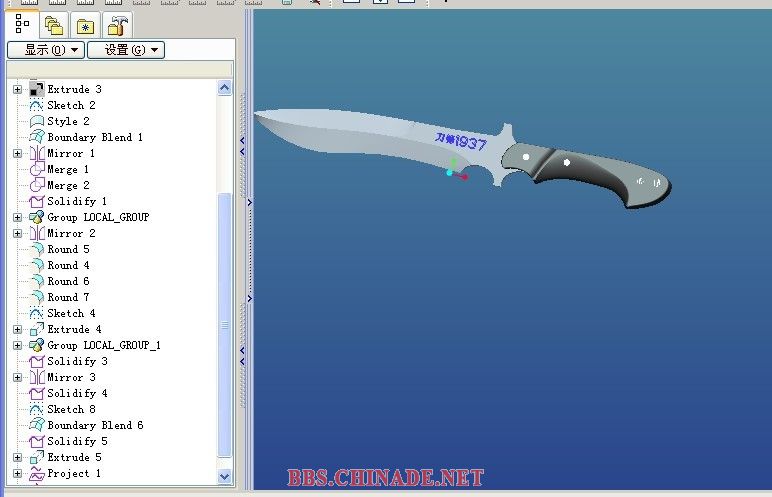The image size is (772, 497).
Task: Click the upper navigator collapse sash arrows
Action: [243, 146]
